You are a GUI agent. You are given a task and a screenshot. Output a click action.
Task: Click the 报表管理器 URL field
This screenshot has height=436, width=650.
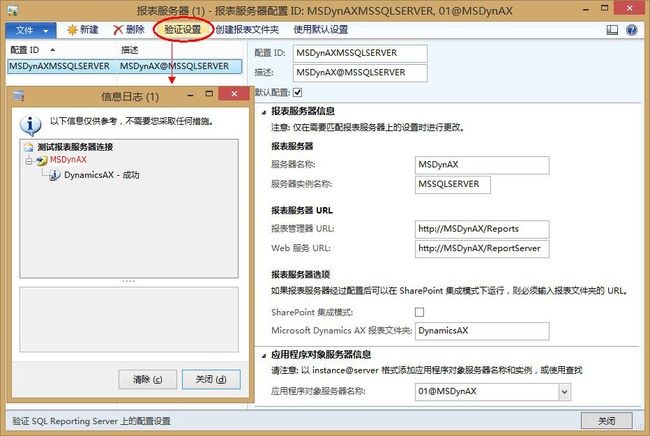pyautogui.click(x=482, y=229)
